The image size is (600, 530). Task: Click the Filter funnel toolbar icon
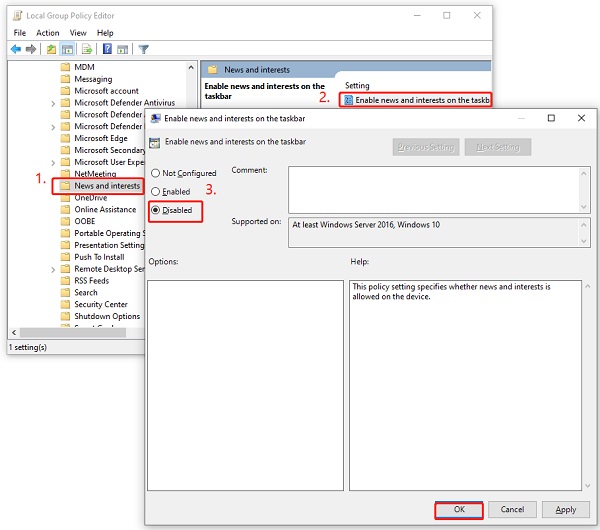coord(143,49)
